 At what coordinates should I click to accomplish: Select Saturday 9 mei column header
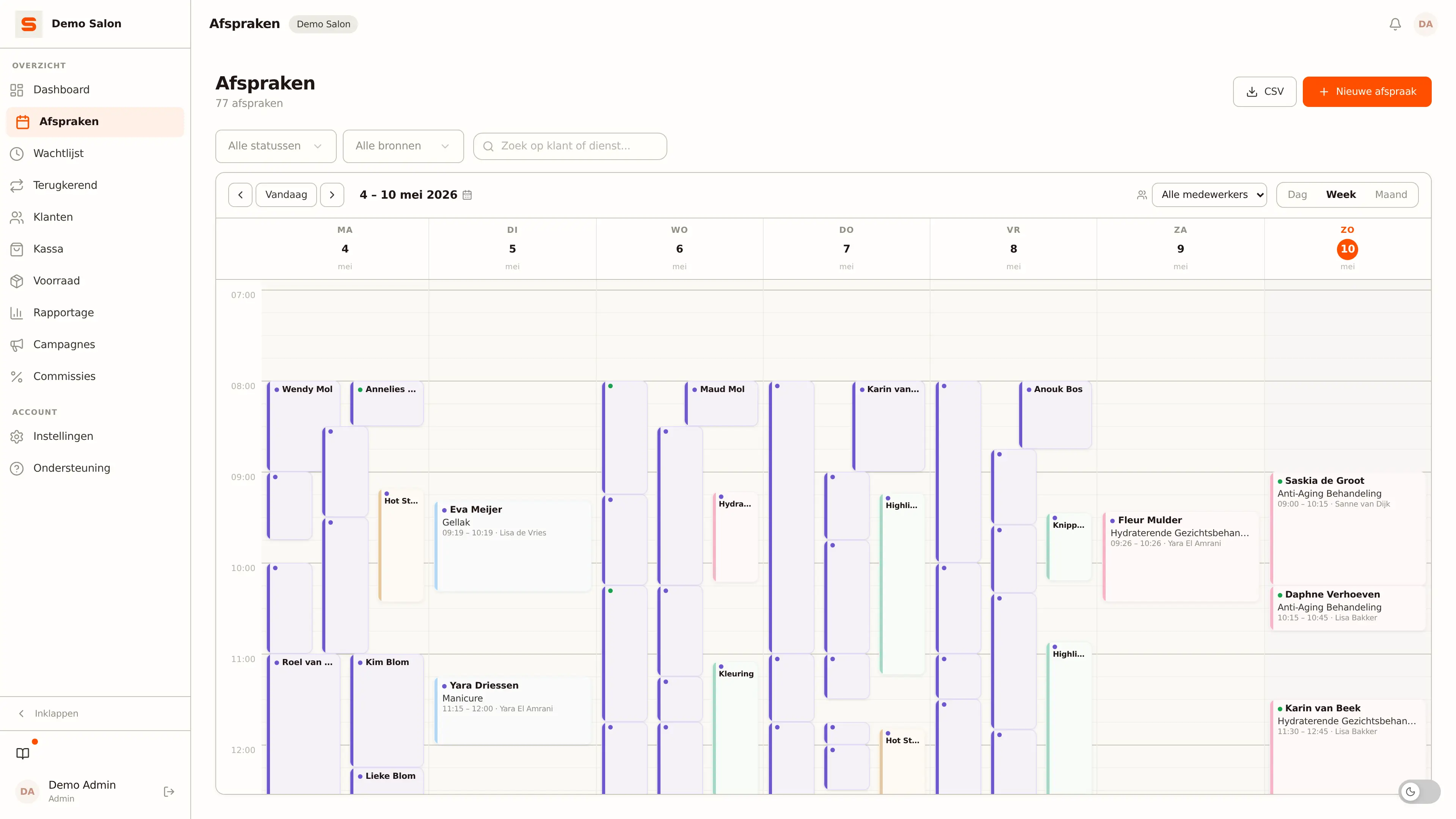1180,249
